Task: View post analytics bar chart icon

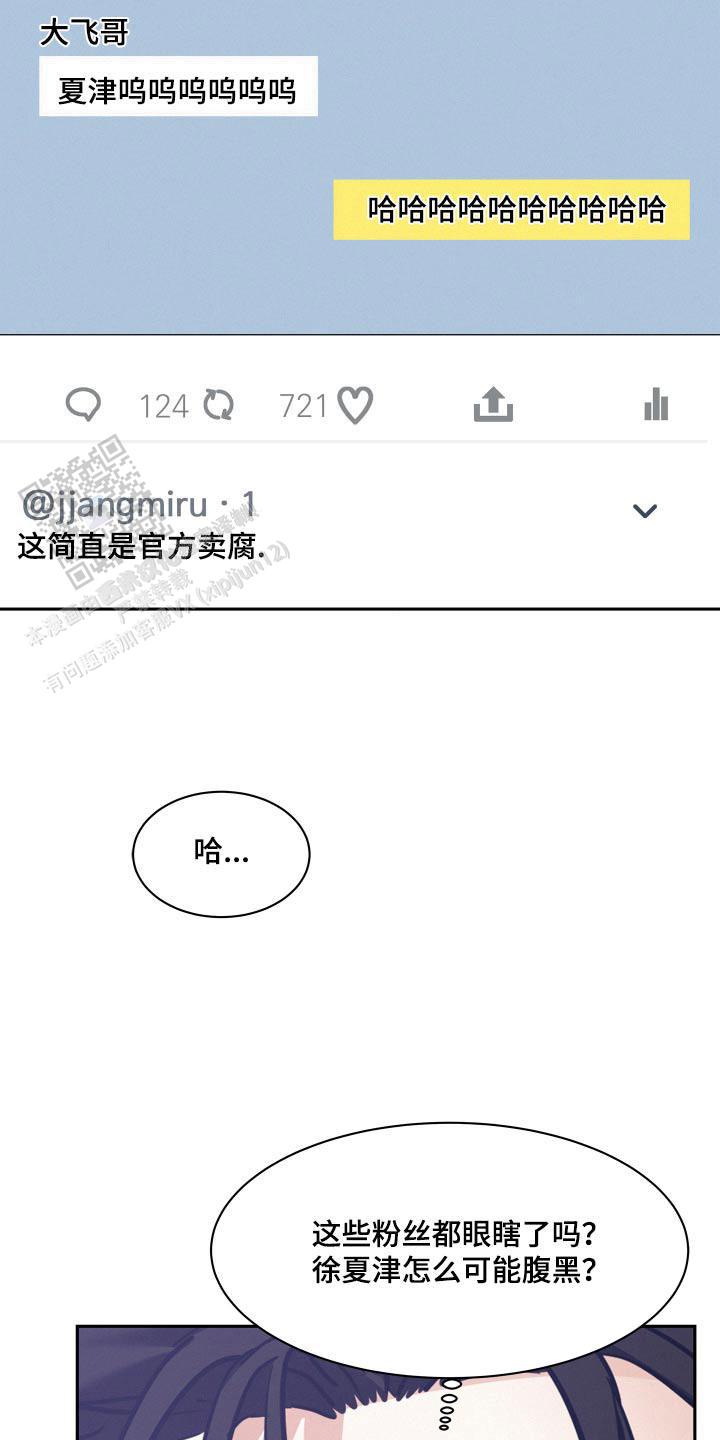Action: click(x=656, y=405)
